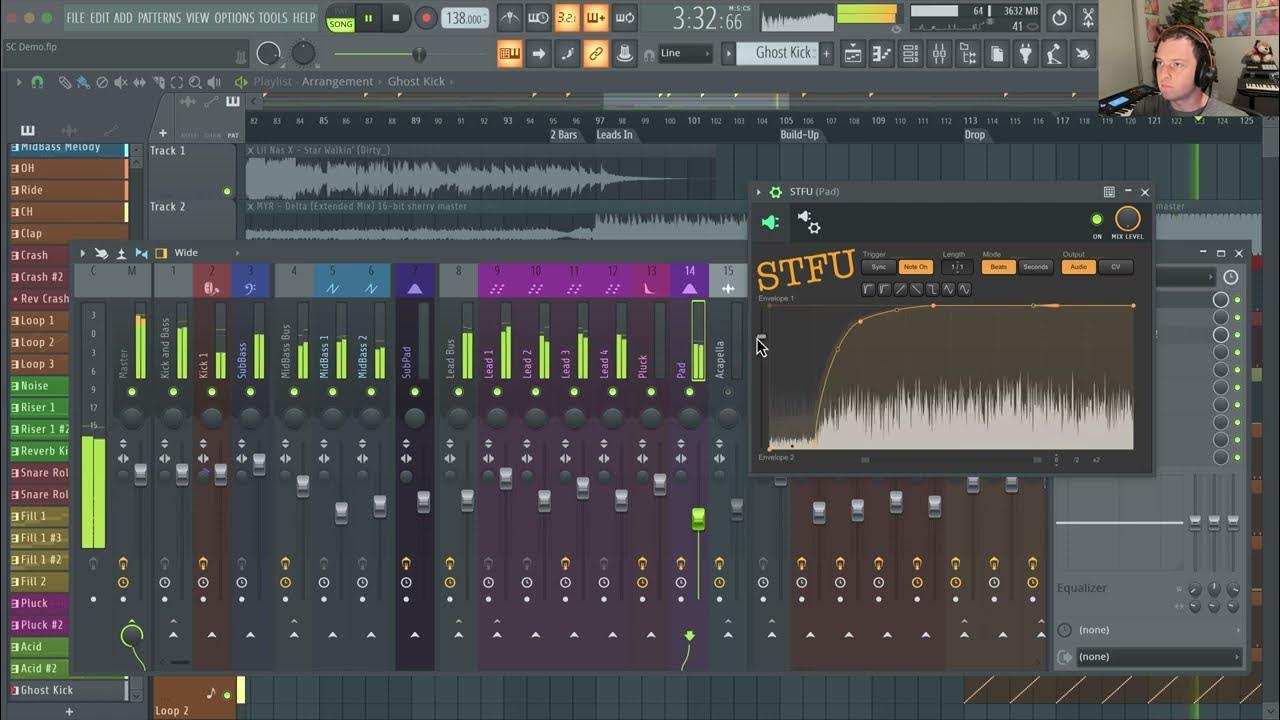Viewport: 1280px width, 720px height.
Task: Select the magnet snap icon in Playlist toolbar
Action: [x=38, y=82]
